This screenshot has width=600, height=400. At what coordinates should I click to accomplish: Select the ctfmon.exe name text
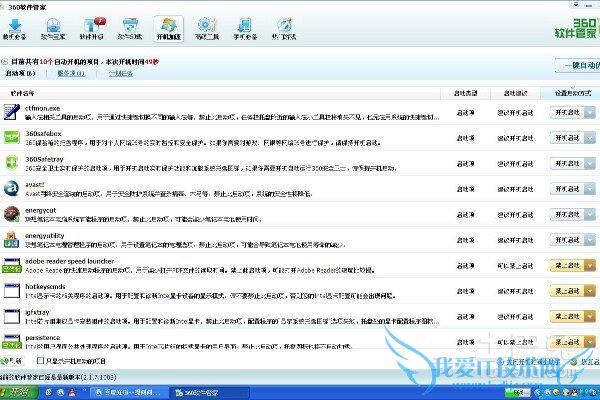[42, 108]
